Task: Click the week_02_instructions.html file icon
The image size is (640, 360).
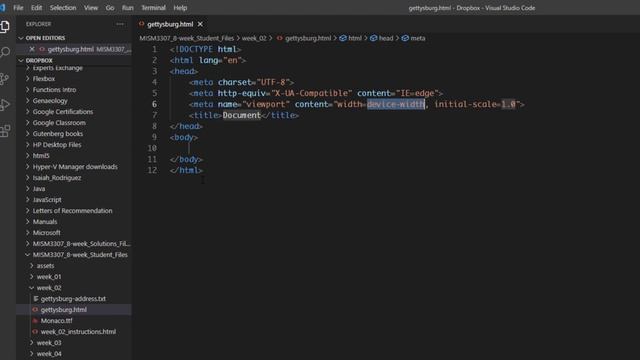Action: point(36,332)
